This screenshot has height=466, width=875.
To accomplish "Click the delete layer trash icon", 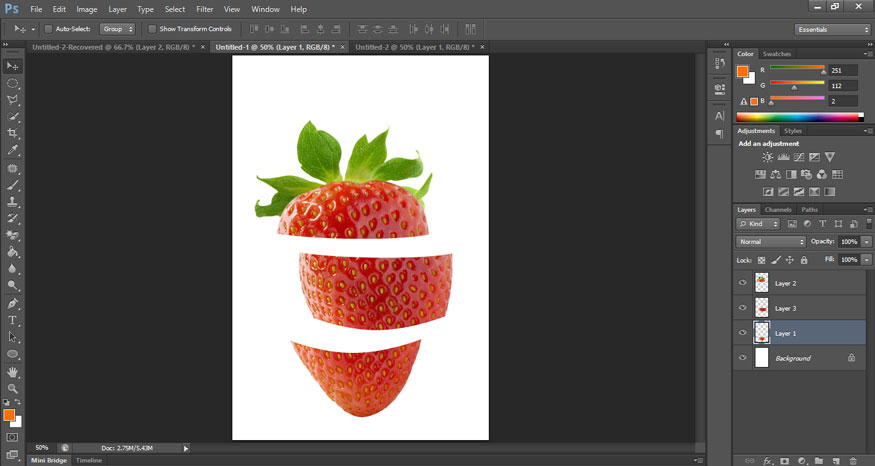I will (852, 461).
